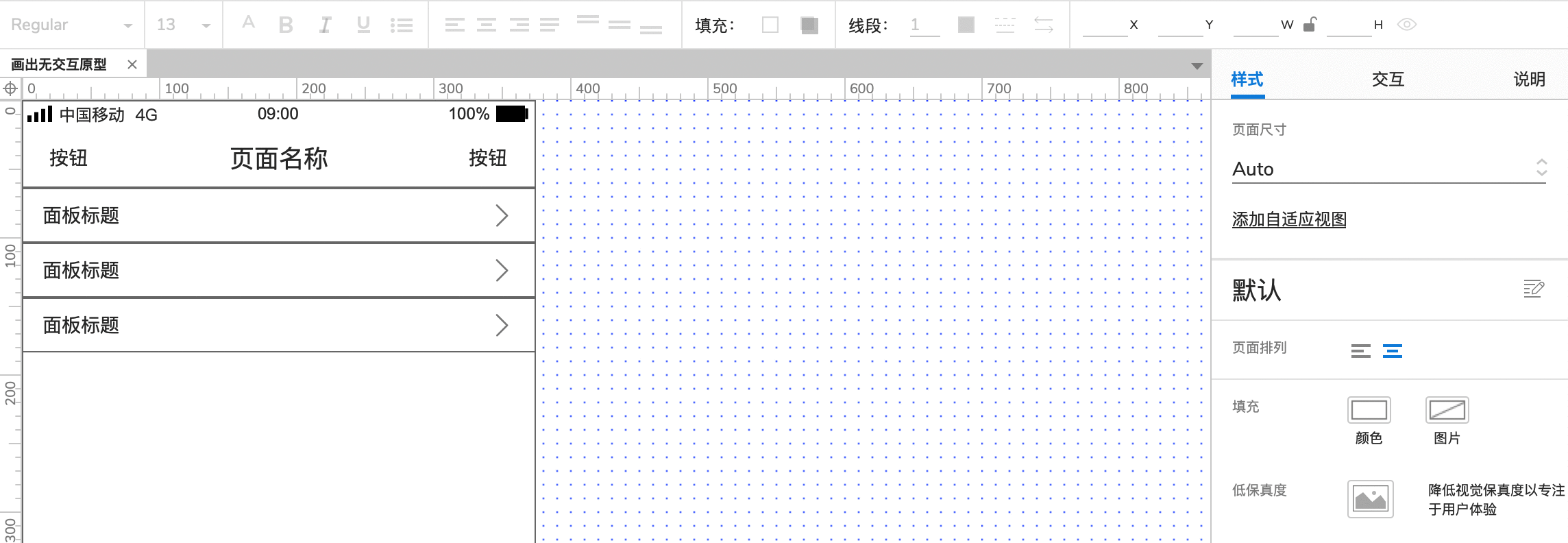1568x543 pixels.
Task: Switch to the 样式 tab
Action: 1247,80
